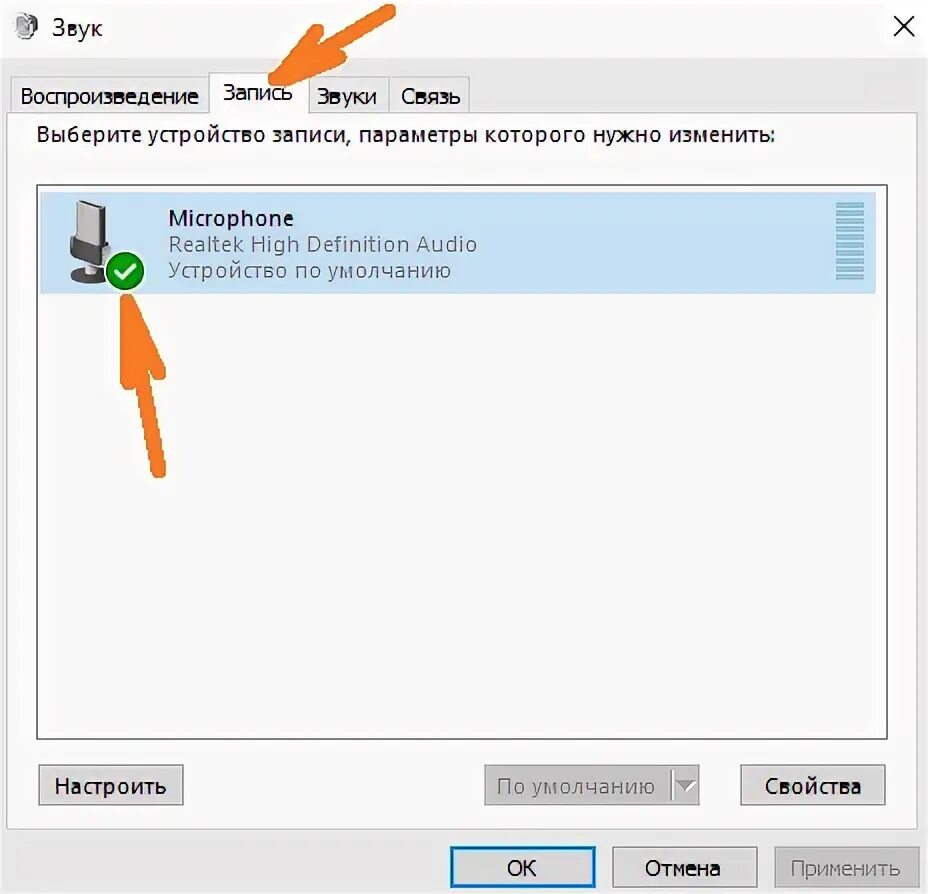The width and height of the screenshot is (928, 894).
Task: Click the Отмена button
Action: (684, 867)
